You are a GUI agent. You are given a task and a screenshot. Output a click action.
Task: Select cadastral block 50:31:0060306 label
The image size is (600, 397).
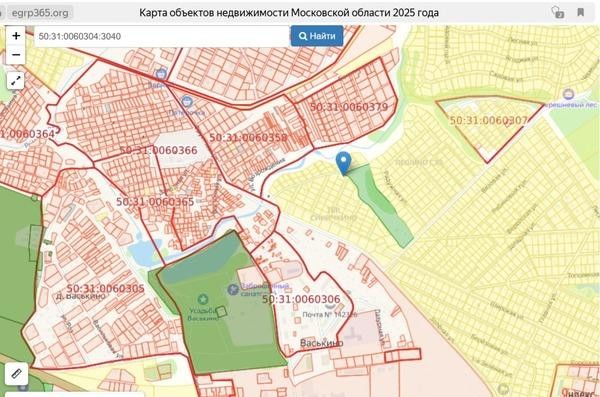coord(301,299)
